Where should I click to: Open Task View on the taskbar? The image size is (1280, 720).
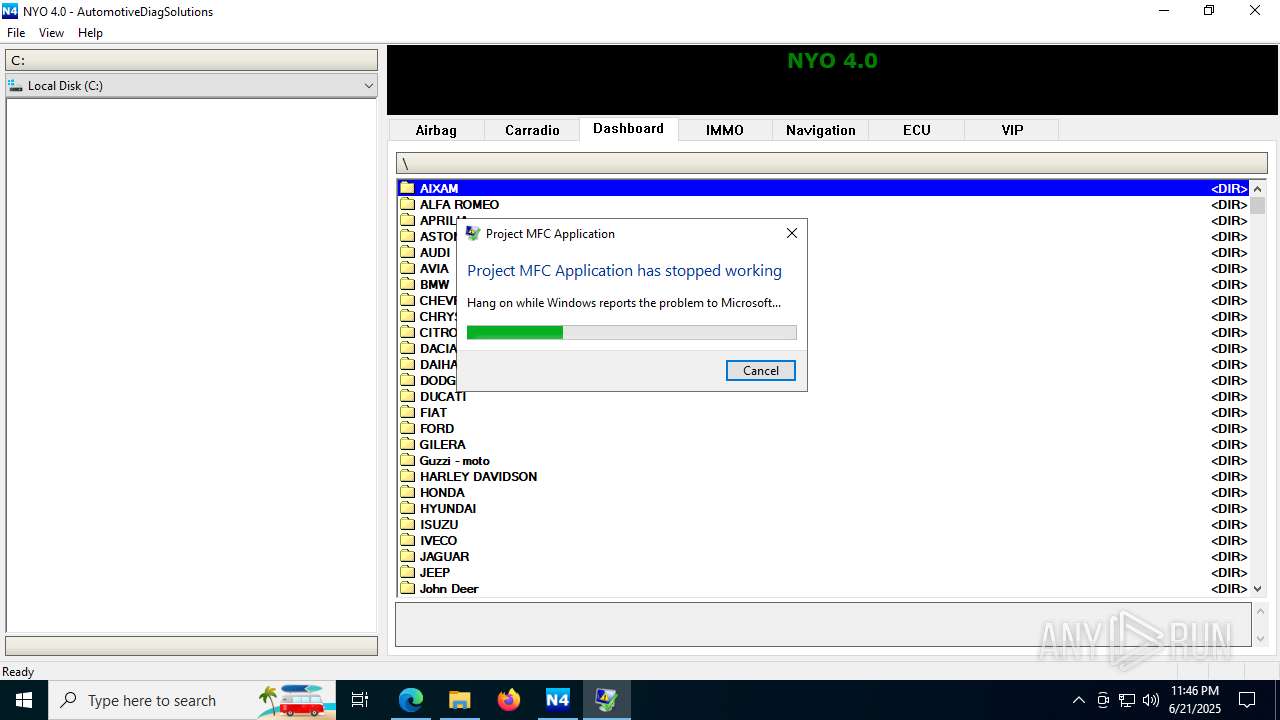point(360,700)
